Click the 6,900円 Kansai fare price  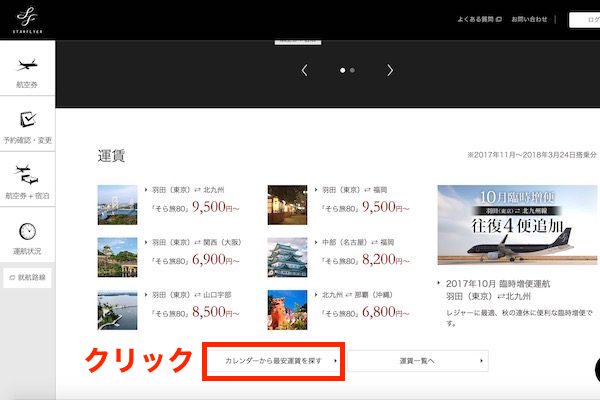pos(215,260)
